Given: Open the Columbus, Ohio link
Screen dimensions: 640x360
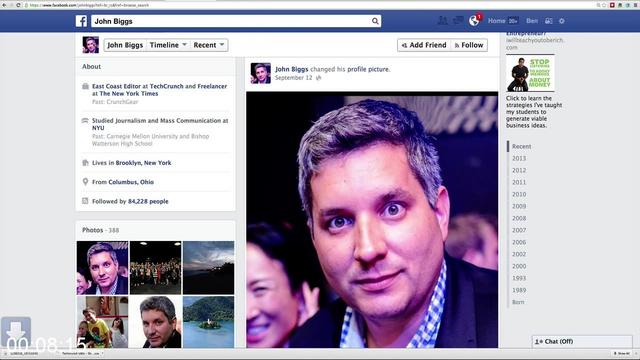Looking at the screenshot, I should pos(131,182).
